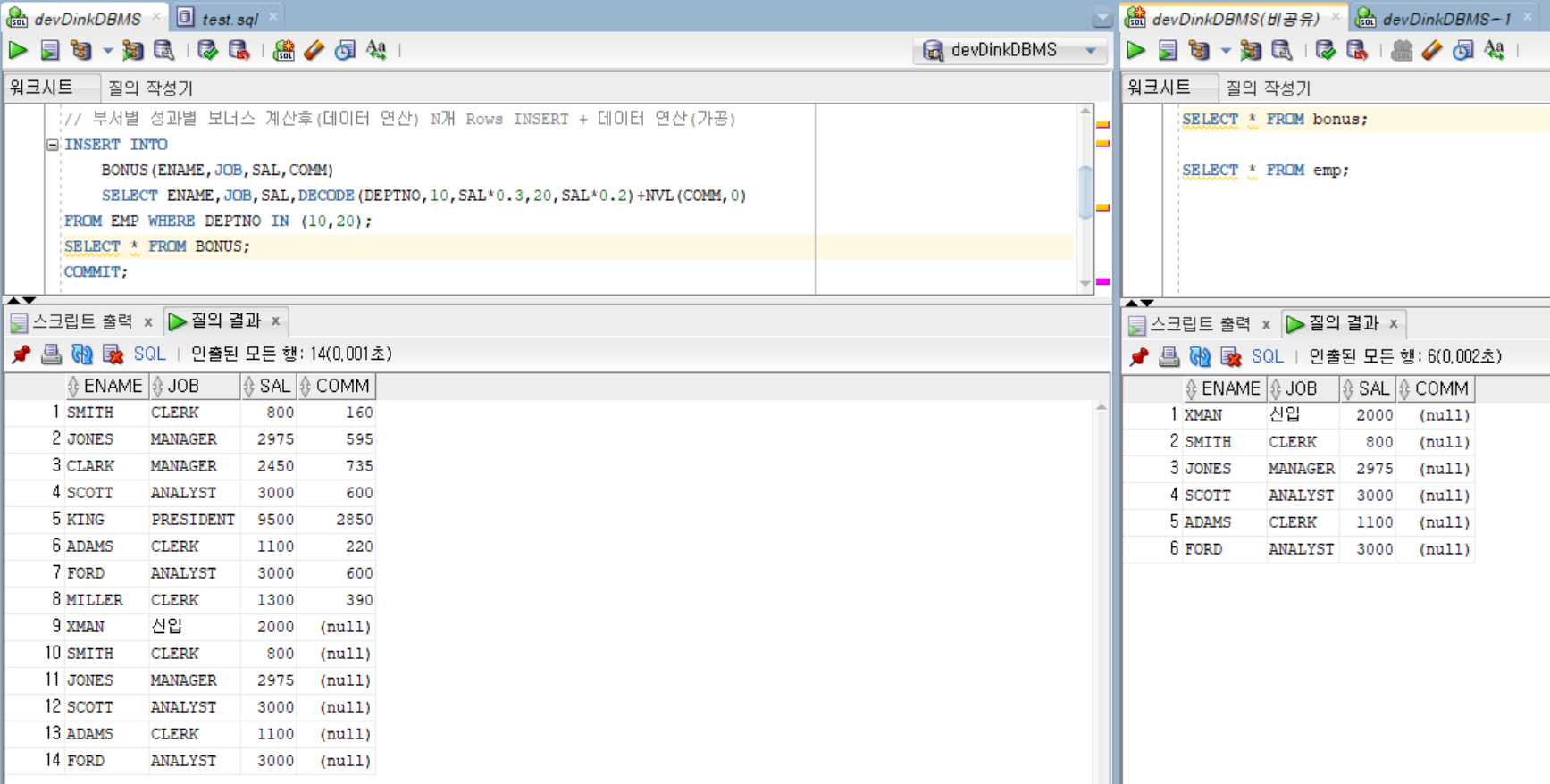Click the eraser Clear icon in left toolbar

pos(314,50)
